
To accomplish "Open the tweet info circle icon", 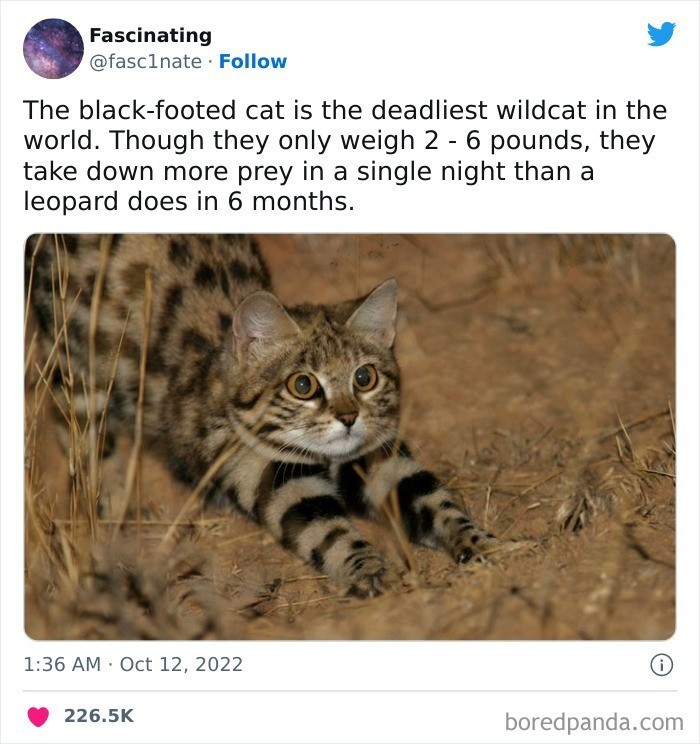I will 661,665.
